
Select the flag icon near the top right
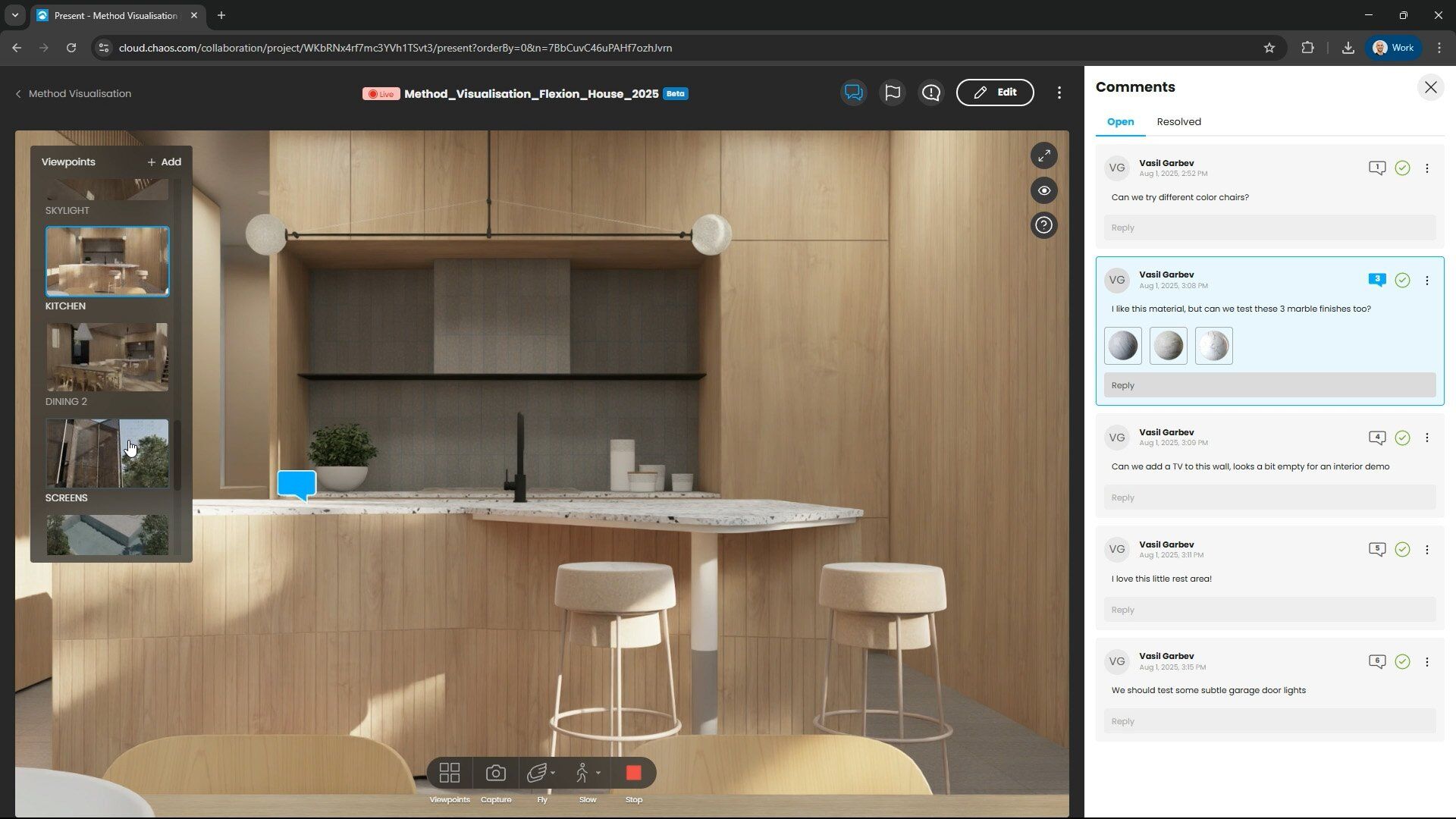pyautogui.click(x=892, y=92)
